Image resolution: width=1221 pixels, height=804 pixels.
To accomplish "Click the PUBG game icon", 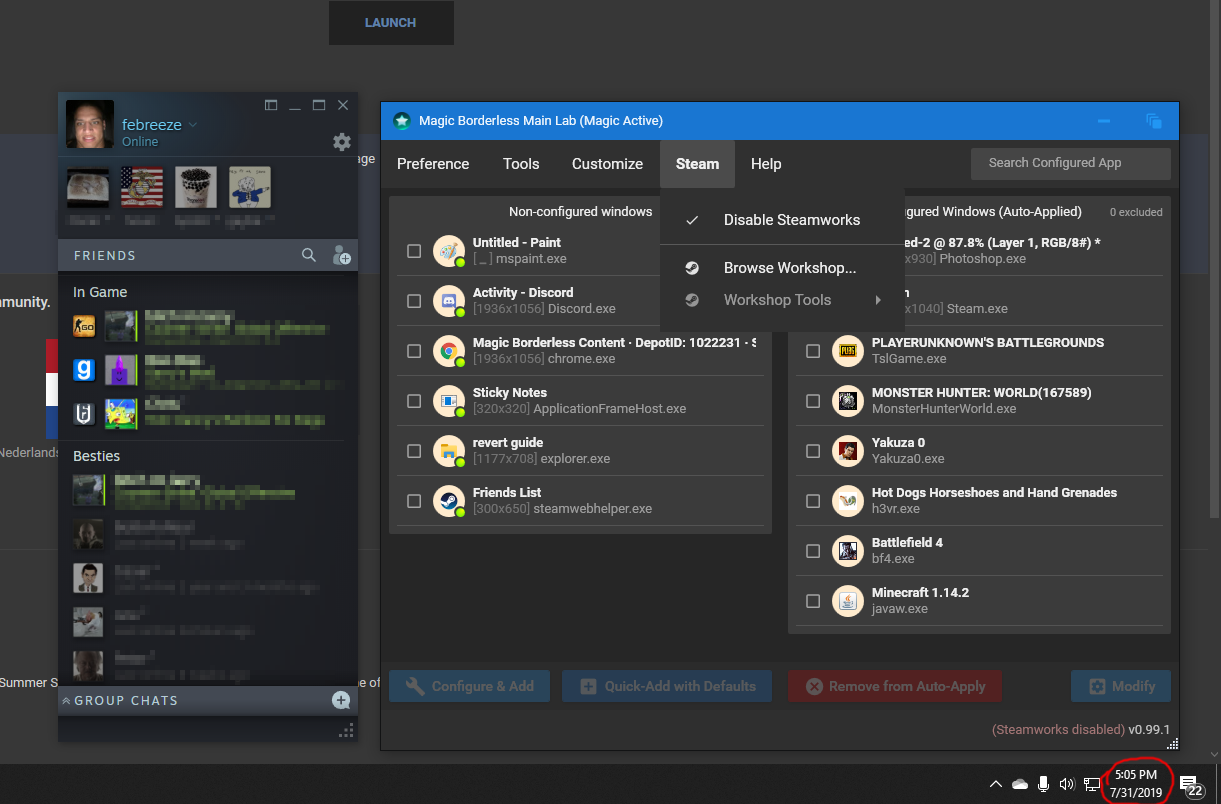I will (848, 351).
